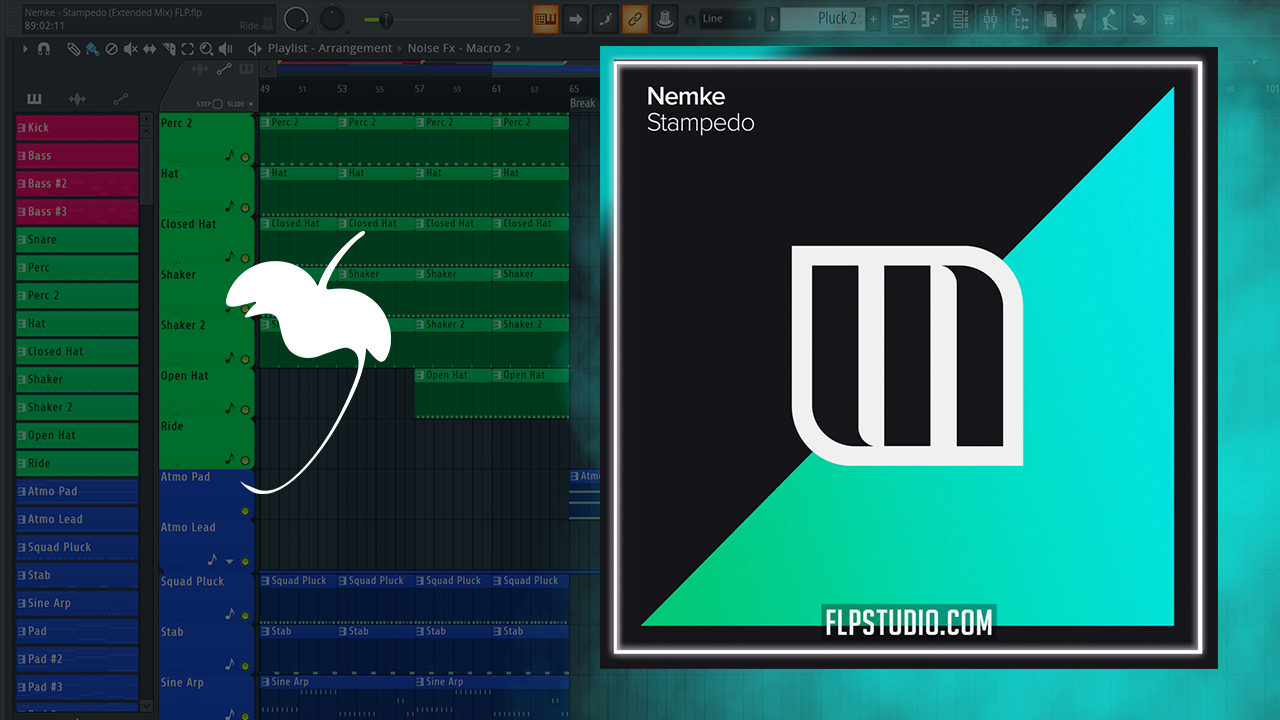Screen dimensions: 1280x720
Task: Click the main volume slider handle
Action: [385, 19]
